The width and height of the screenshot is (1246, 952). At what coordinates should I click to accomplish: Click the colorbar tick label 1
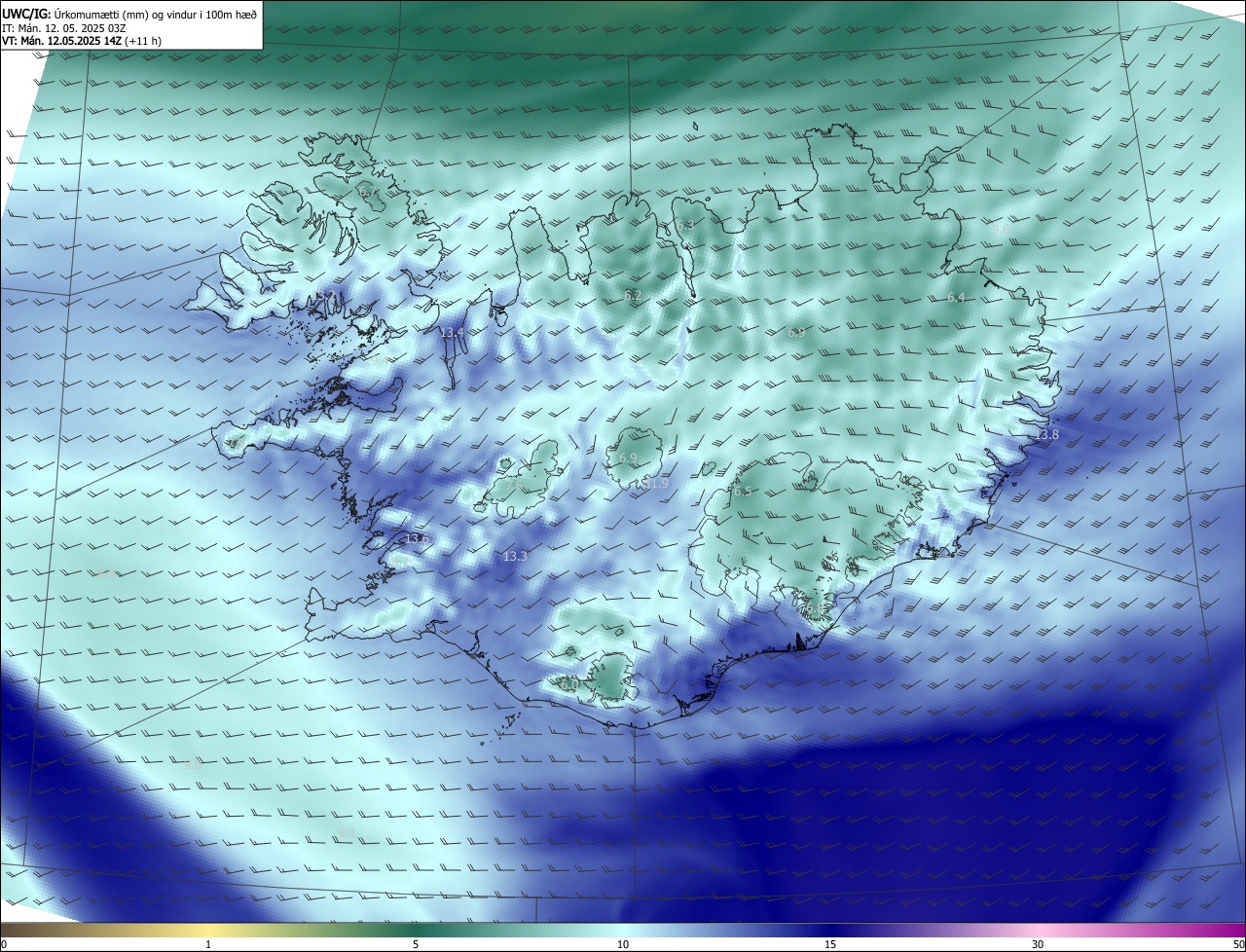tap(208, 944)
